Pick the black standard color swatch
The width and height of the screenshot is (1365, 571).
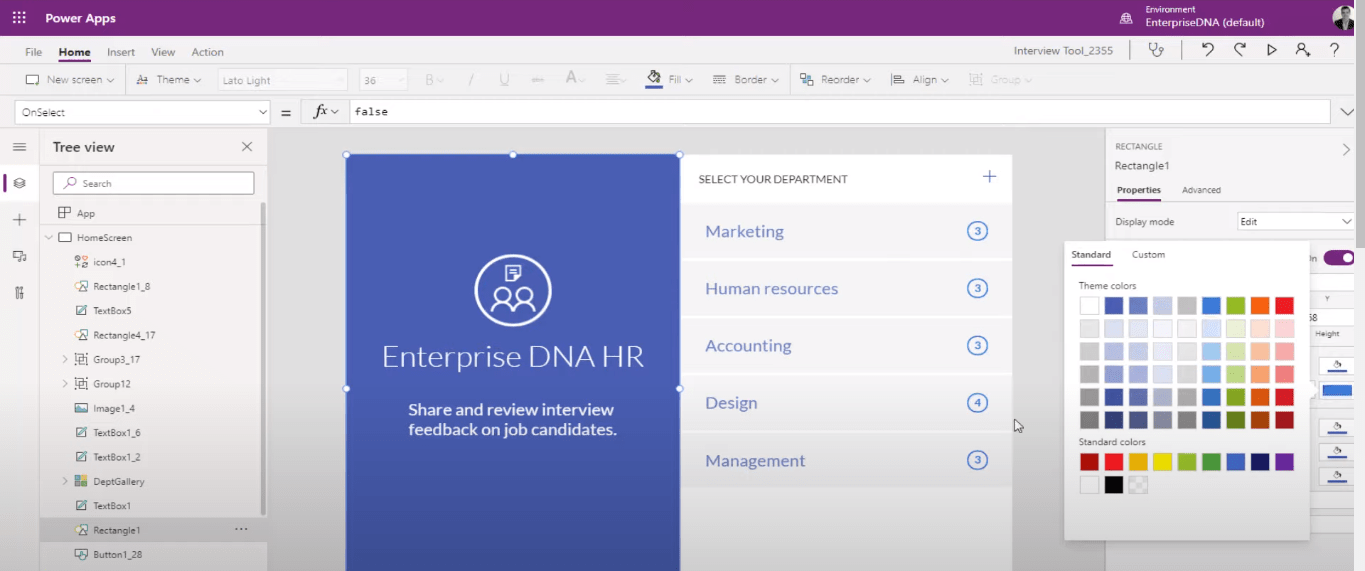1114,485
